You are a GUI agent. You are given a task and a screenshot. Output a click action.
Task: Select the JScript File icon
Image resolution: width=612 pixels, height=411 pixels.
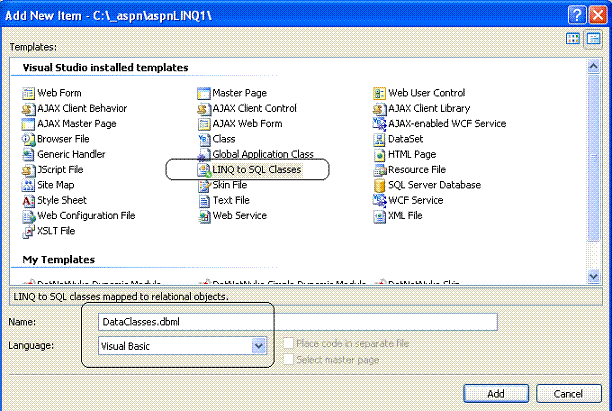pyautogui.click(x=28, y=170)
